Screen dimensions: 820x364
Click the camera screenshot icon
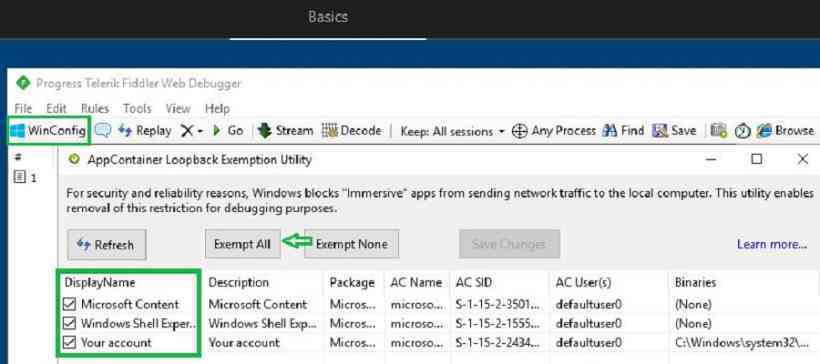pos(719,131)
